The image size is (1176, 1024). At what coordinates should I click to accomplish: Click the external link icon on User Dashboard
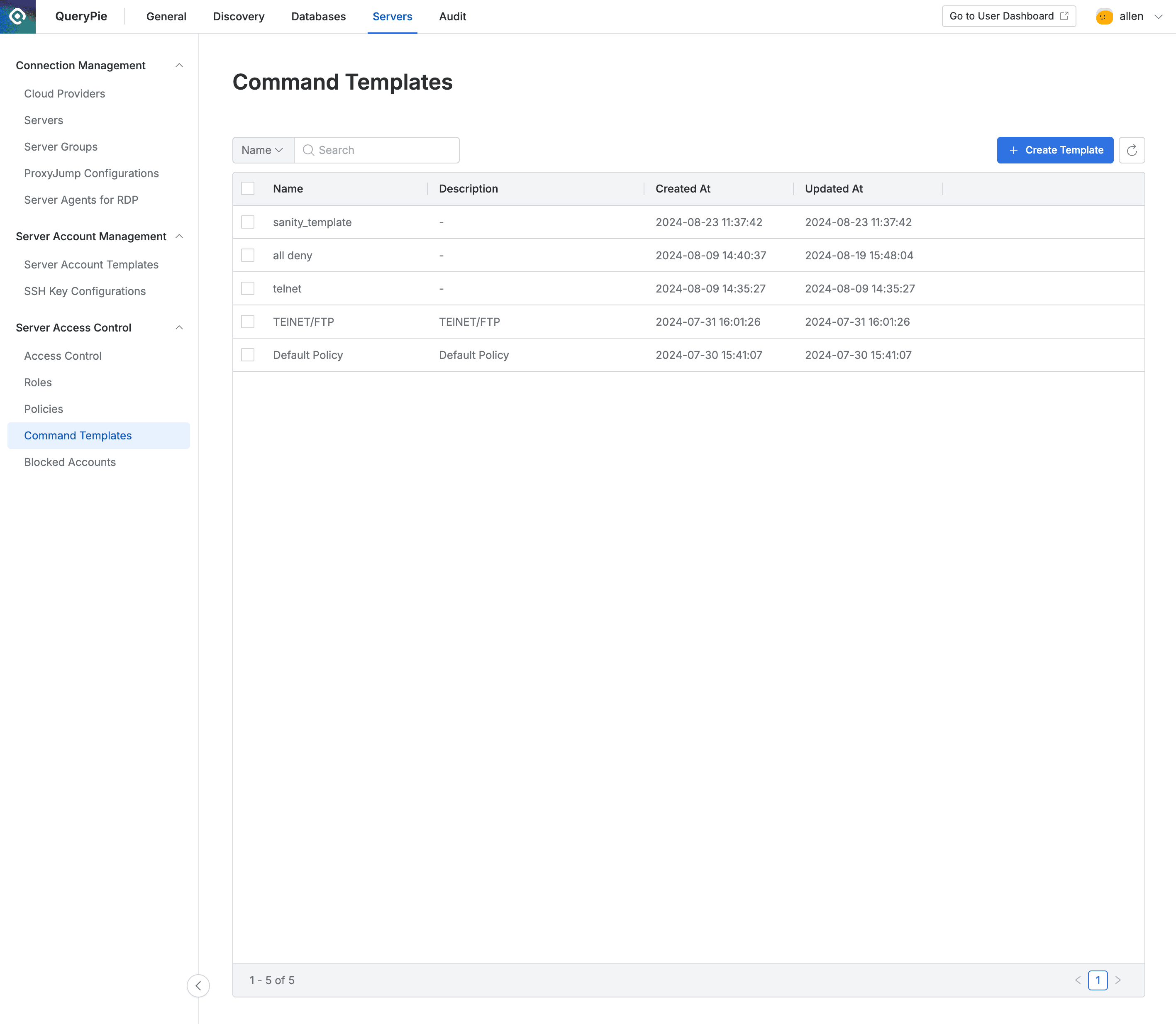point(1064,15)
